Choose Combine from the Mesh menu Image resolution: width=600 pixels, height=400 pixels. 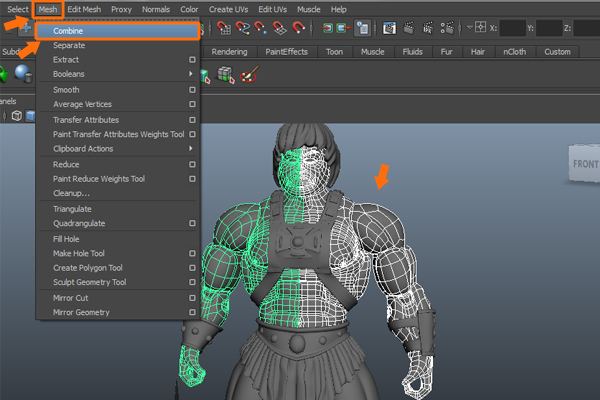click(x=68, y=31)
